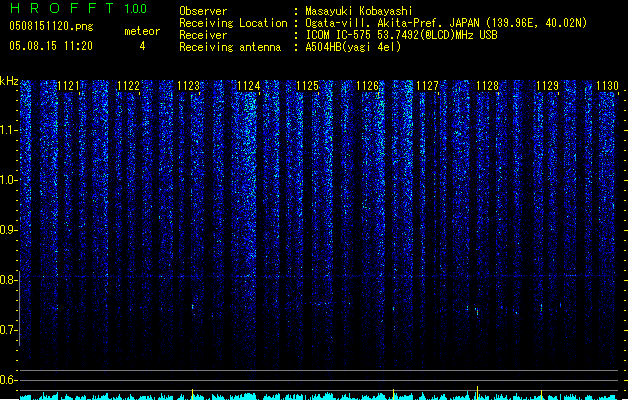Click the word meteor above the count
The width and height of the screenshot is (629, 400).
(x=142, y=31)
